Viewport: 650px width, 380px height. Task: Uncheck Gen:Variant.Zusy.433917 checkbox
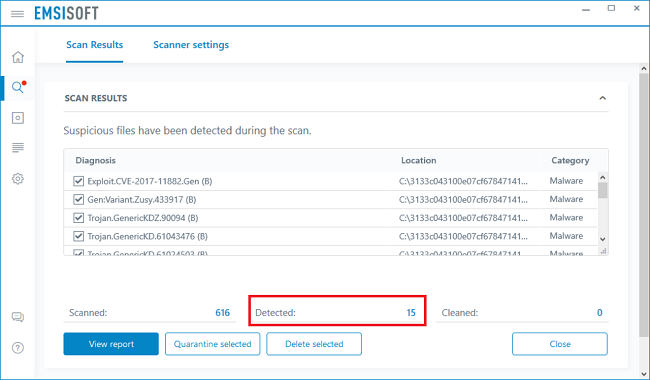pos(78,199)
